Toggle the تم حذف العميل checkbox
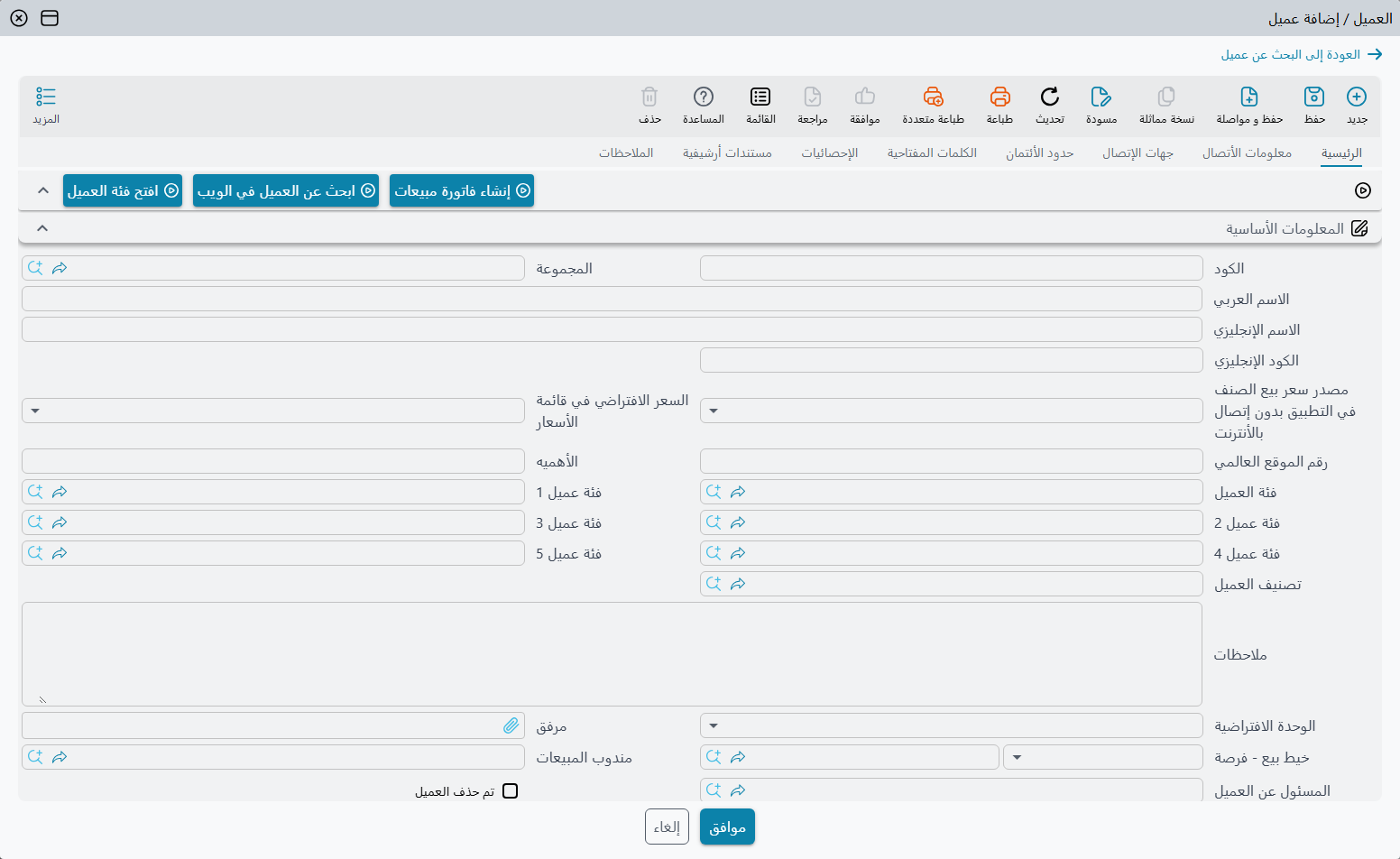The height and width of the screenshot is (859, 1400). [511, 791]
